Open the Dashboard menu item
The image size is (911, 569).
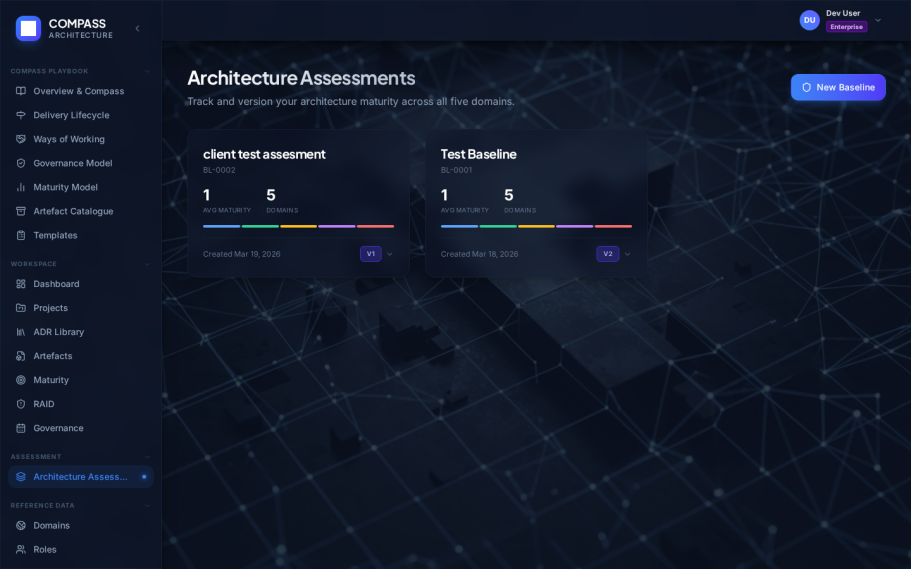pyautogui.click(x=56, y=284)
